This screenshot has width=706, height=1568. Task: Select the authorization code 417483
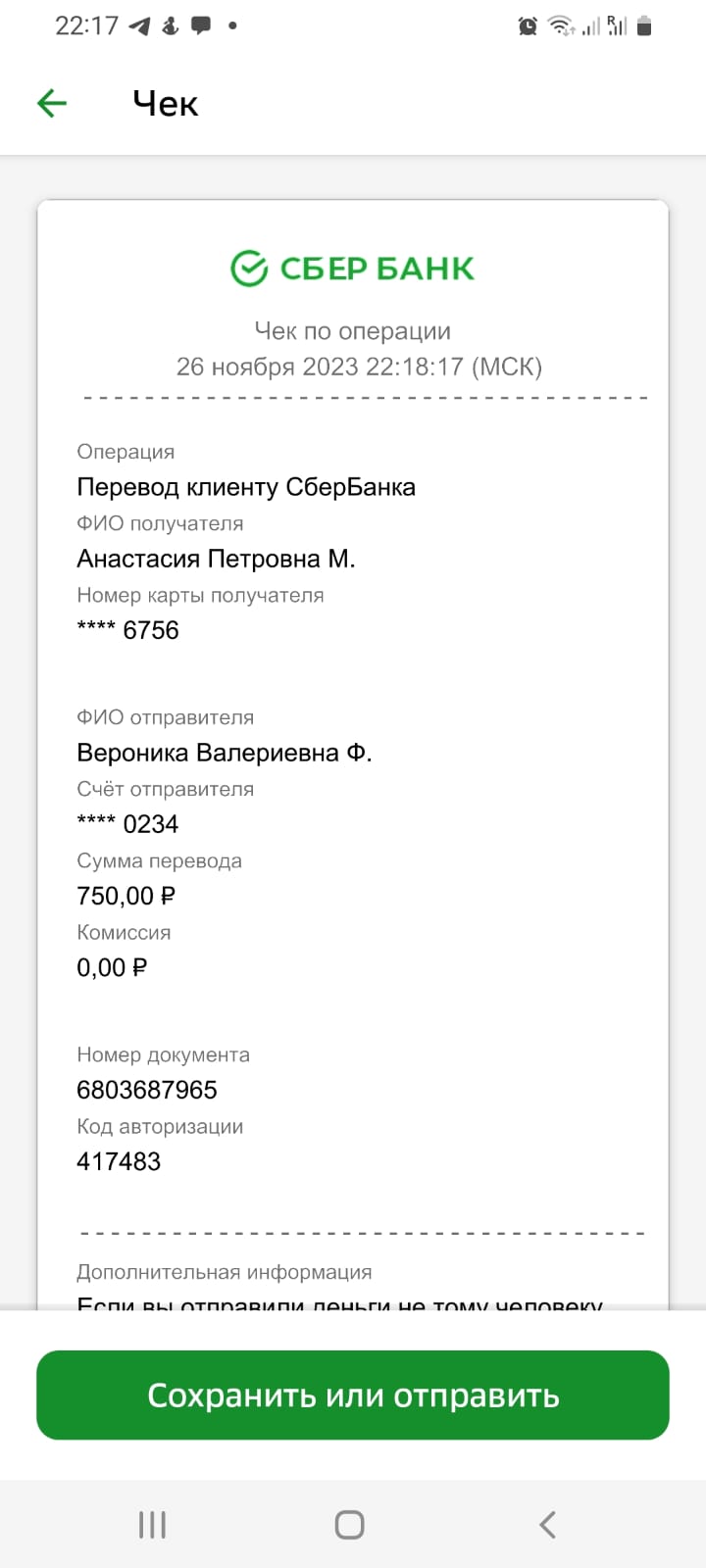[x=119, y=1161]
